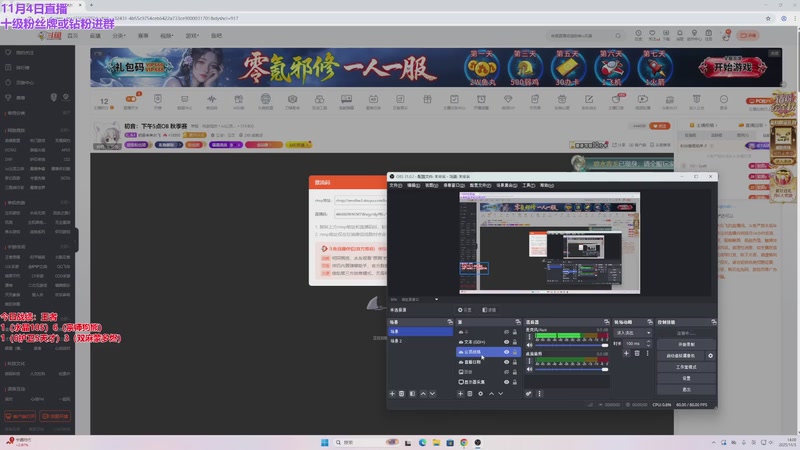Screen dimensions: 800x450
Task: Toggle lock on 显示器采集 source
Action: pyautogui.click(x=514, y=382)
